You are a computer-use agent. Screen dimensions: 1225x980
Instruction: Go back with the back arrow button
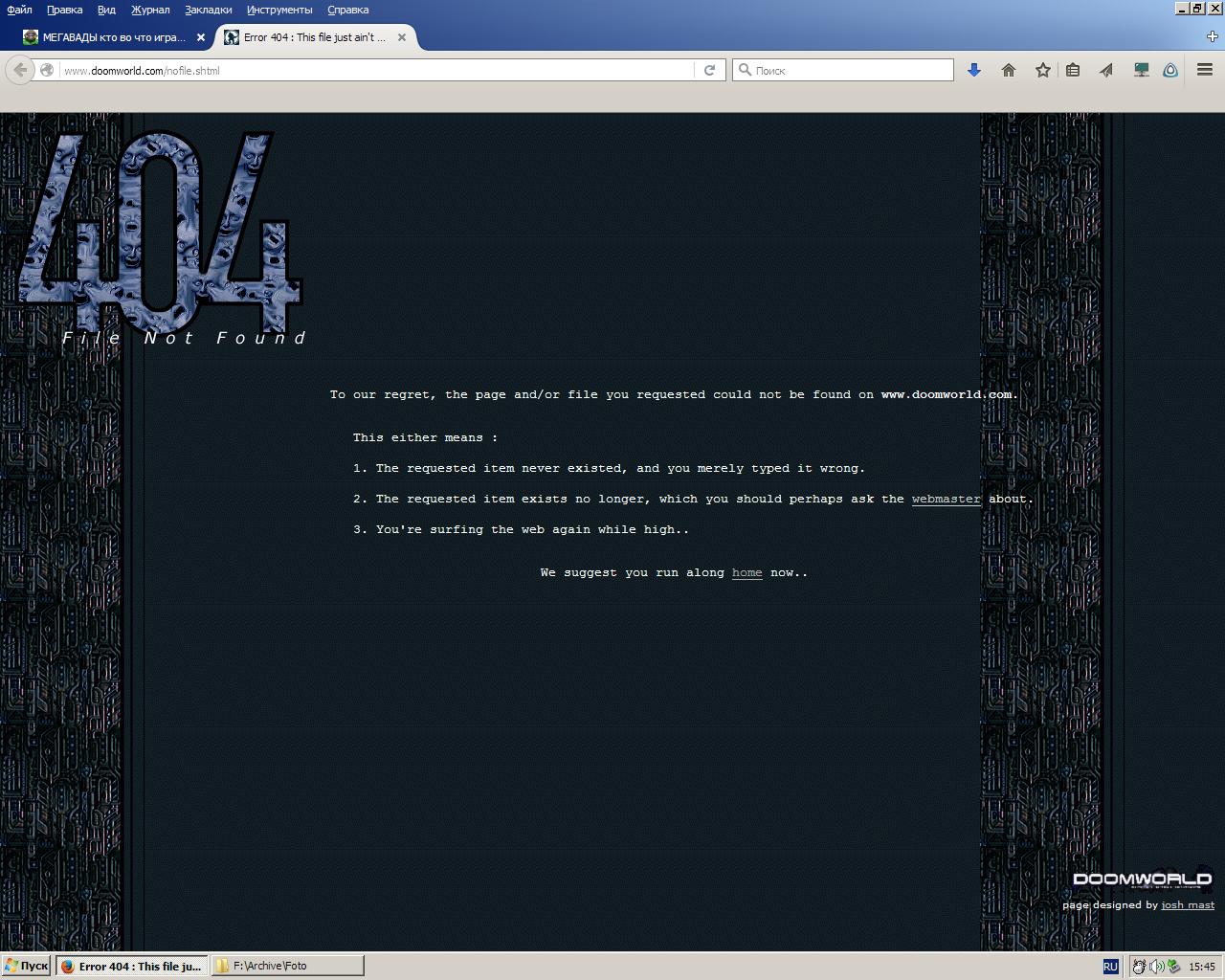click(20, 70)
